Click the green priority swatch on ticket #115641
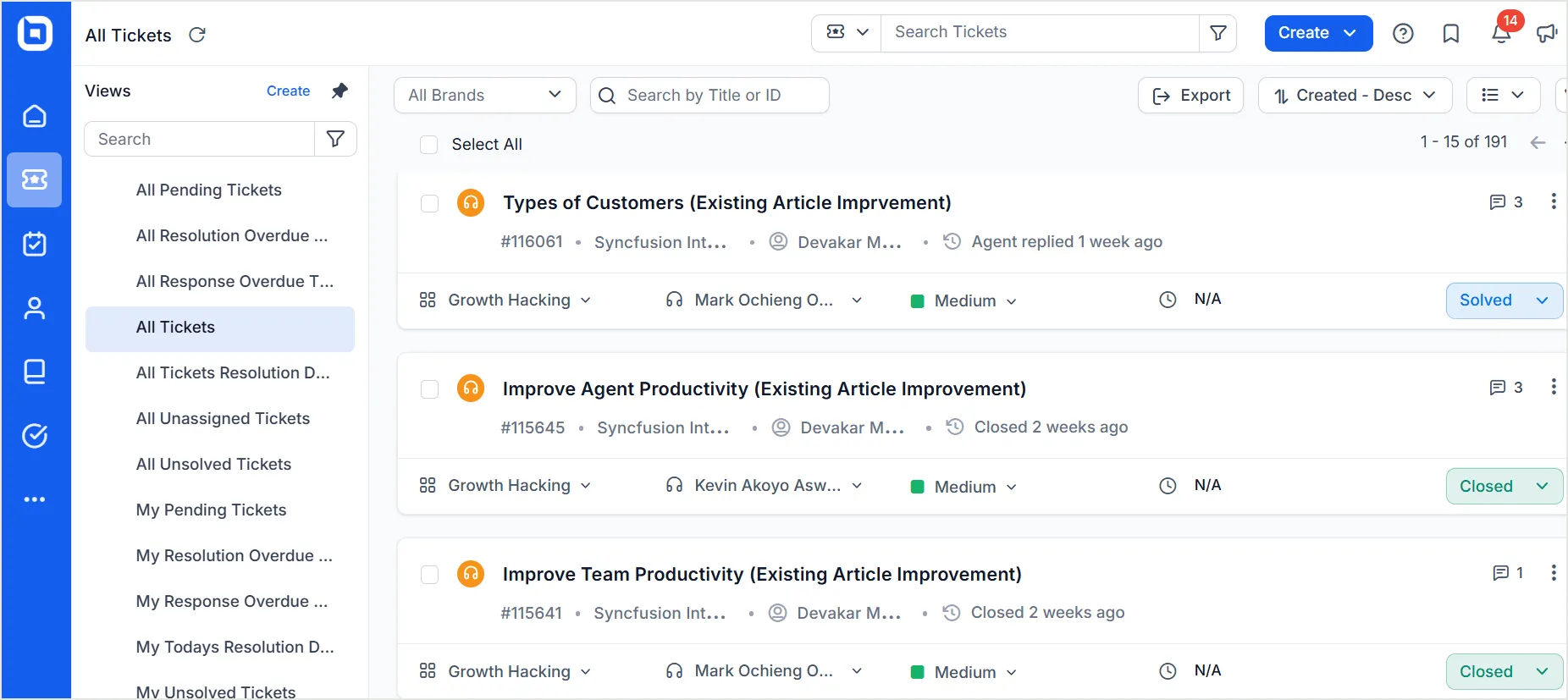Image resolution: width=1568 pixels, height=700 pixels. coord(917,673)
